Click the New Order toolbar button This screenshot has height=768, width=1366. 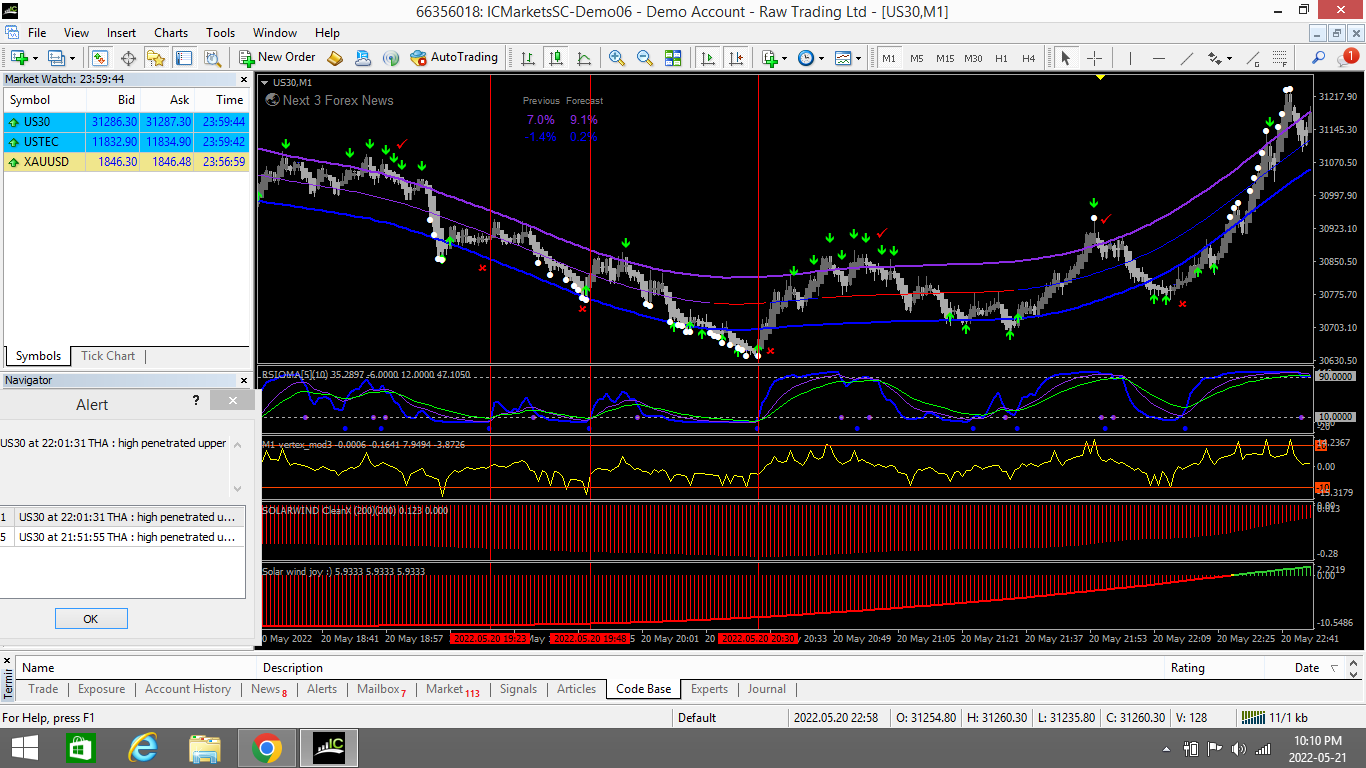click(277, 58)
